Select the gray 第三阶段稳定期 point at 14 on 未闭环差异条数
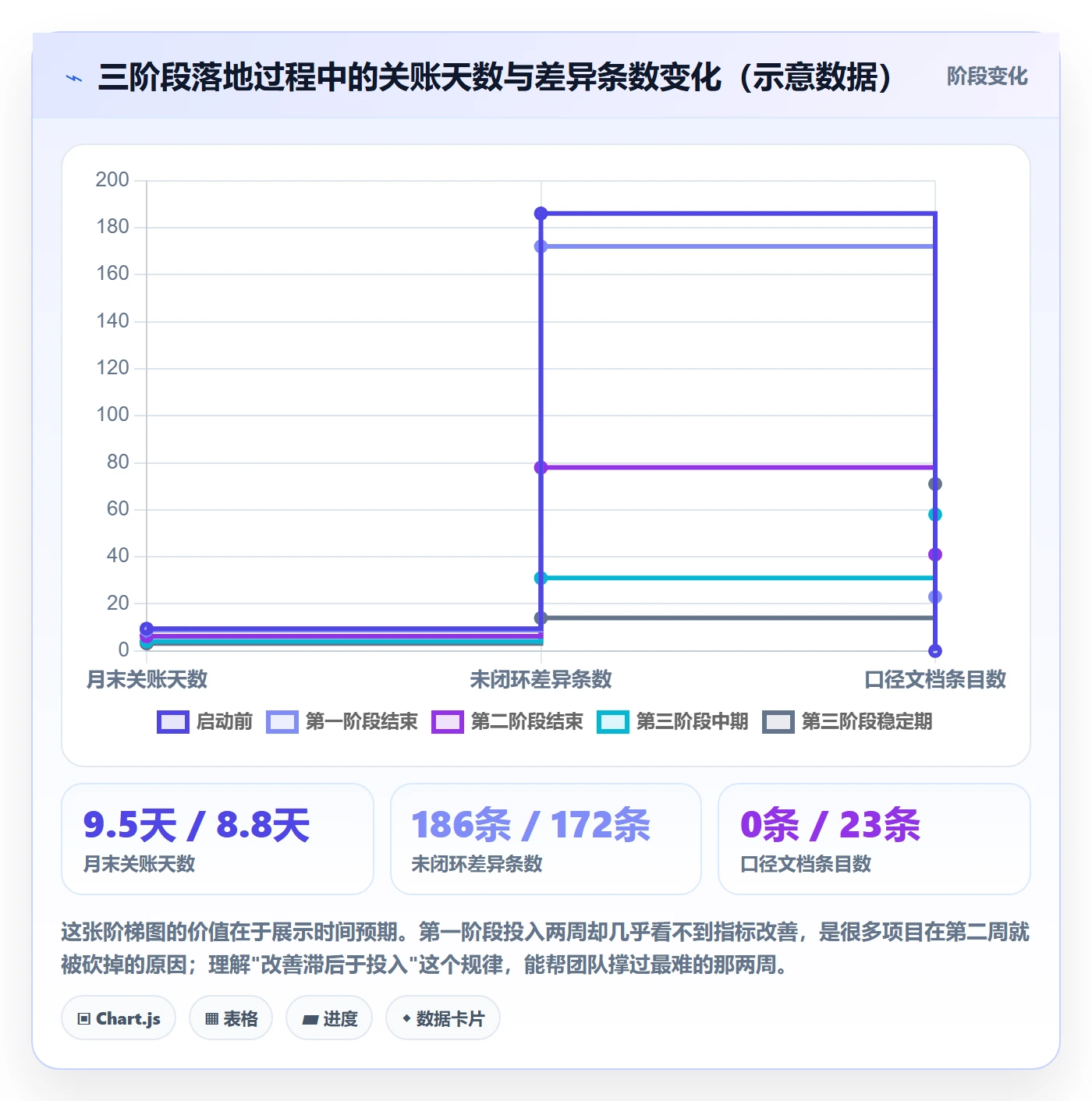 (541, 618)
